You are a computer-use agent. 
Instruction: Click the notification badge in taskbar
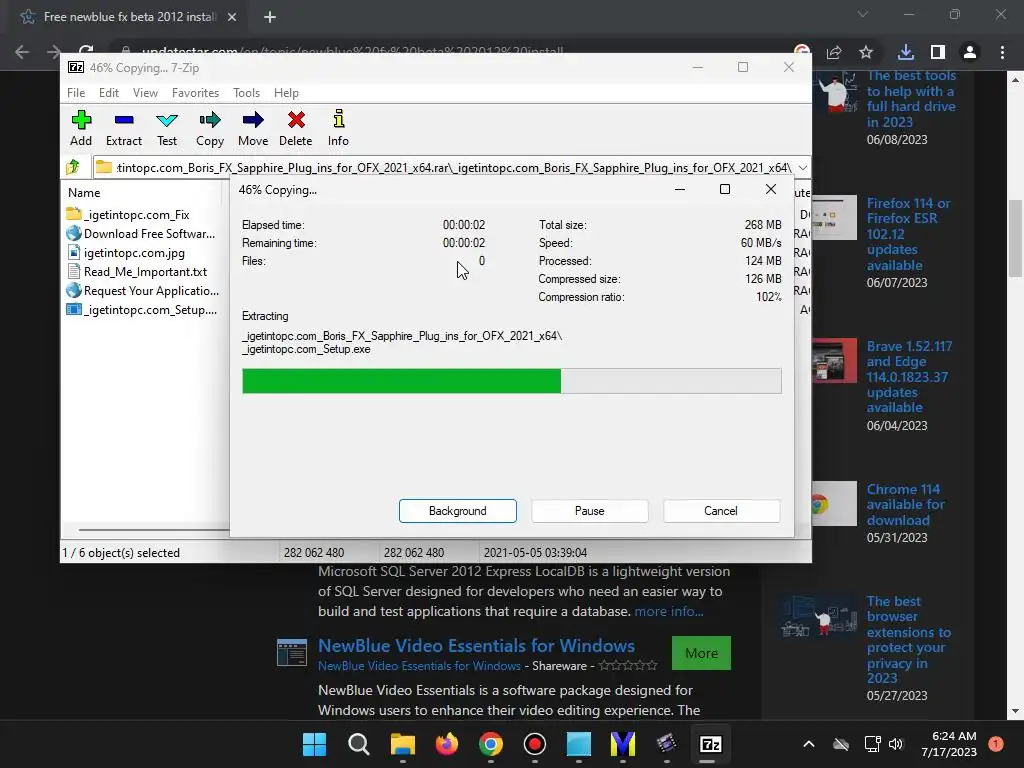[996, 744]
